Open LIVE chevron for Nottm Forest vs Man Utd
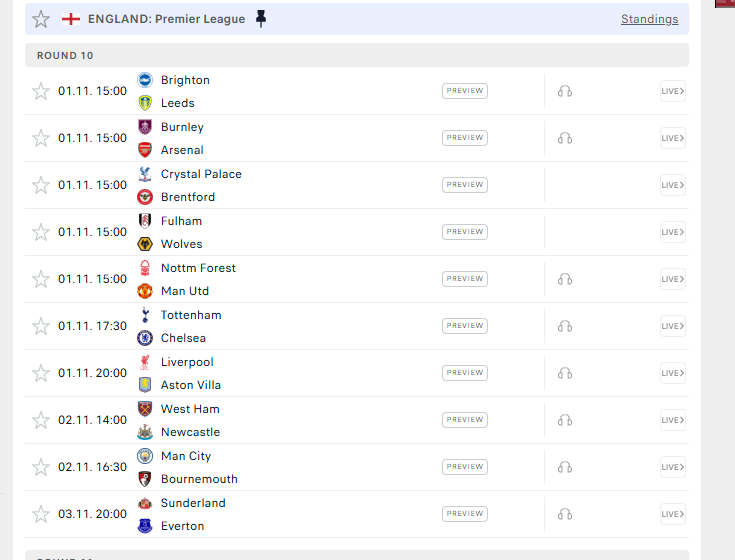The image size is (735, 560). pos(673,279)
